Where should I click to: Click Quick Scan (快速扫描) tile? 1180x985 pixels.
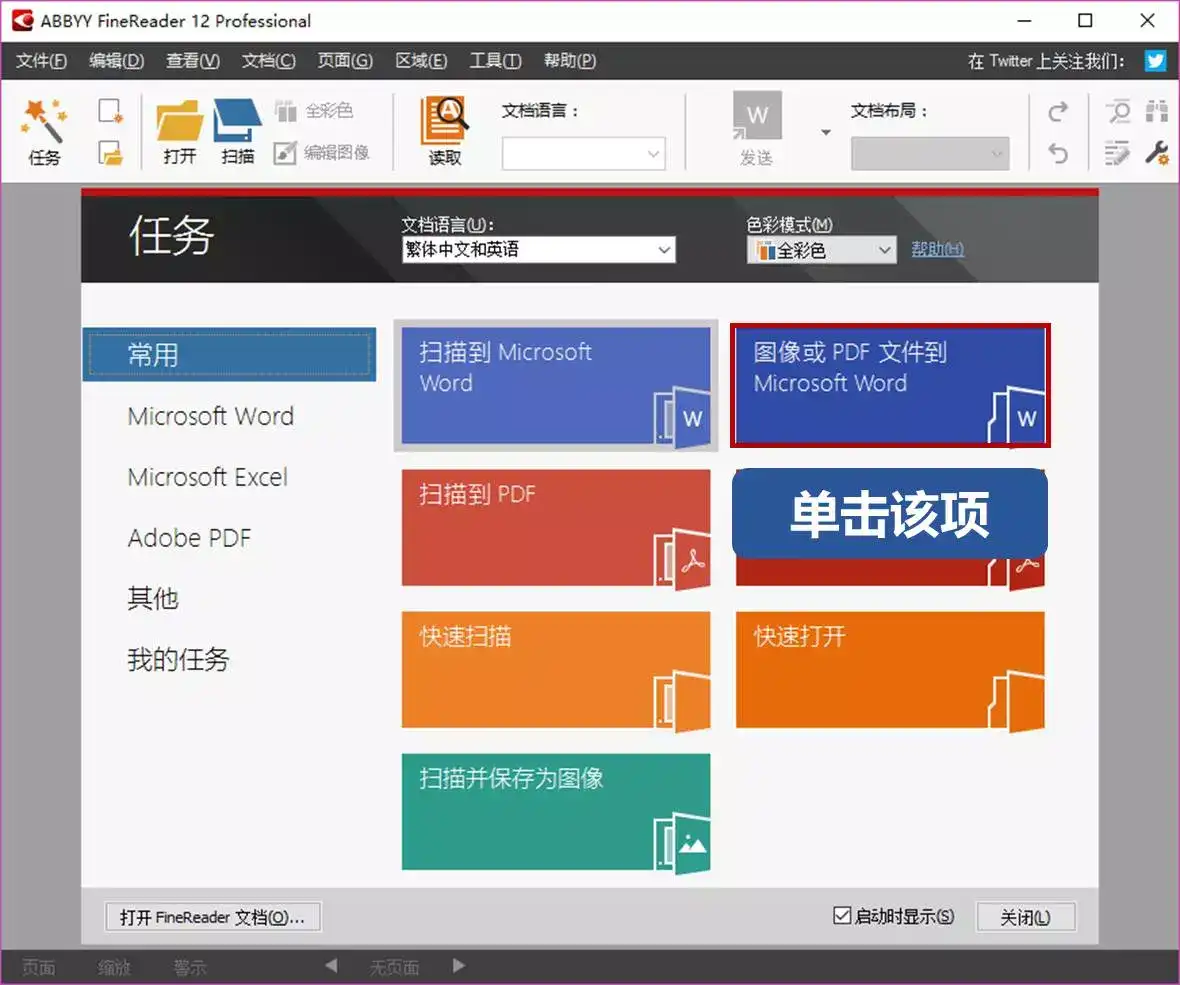[x=556, y=670]
